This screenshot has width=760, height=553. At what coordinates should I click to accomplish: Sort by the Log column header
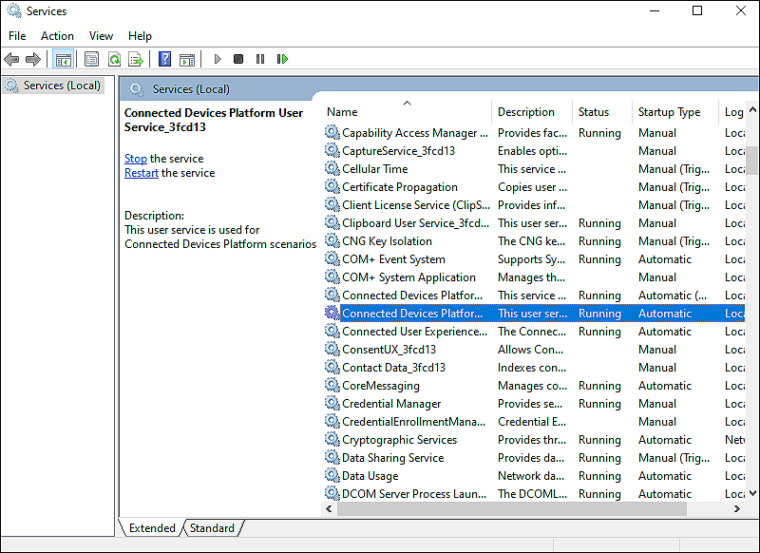coord(733,112)
